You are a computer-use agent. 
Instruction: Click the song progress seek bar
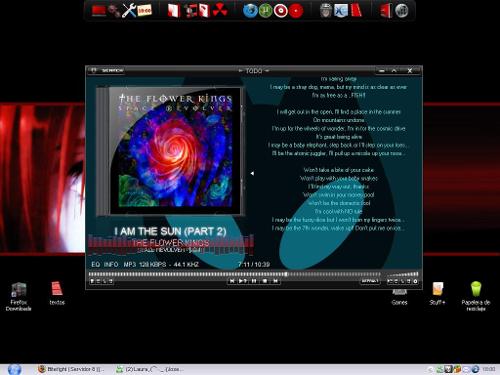pyautogui.click(x=235, y=274)
